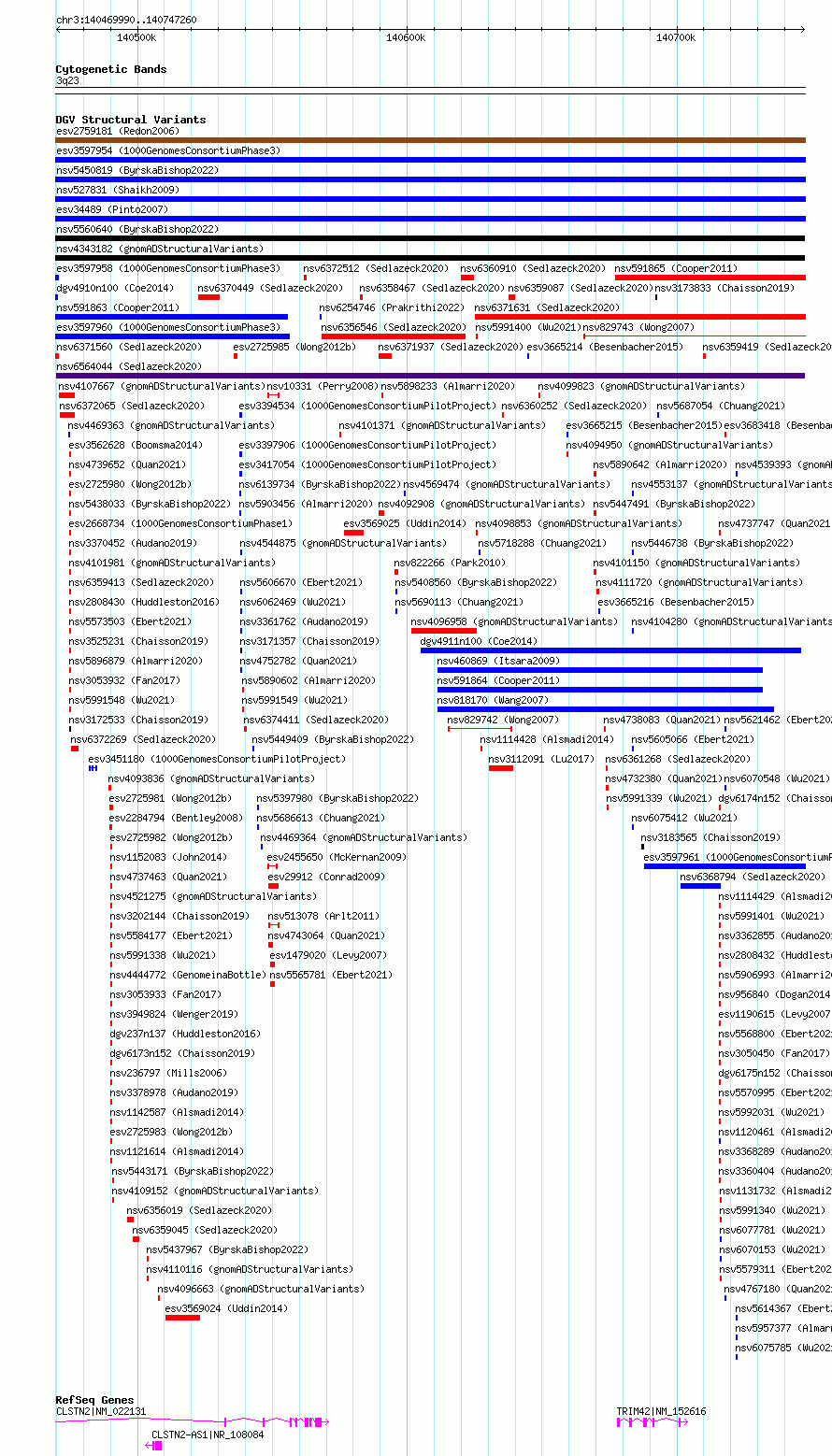Click nsv10331 (Perry2008) variant label
832x1456 pixels.
coord(322,386)
